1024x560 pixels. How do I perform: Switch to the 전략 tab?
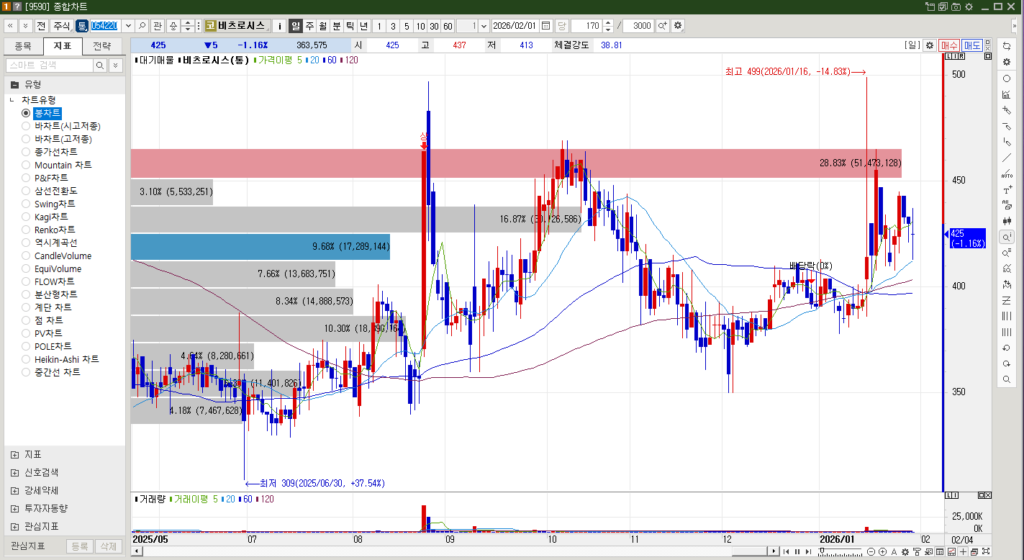pos(102,46)
